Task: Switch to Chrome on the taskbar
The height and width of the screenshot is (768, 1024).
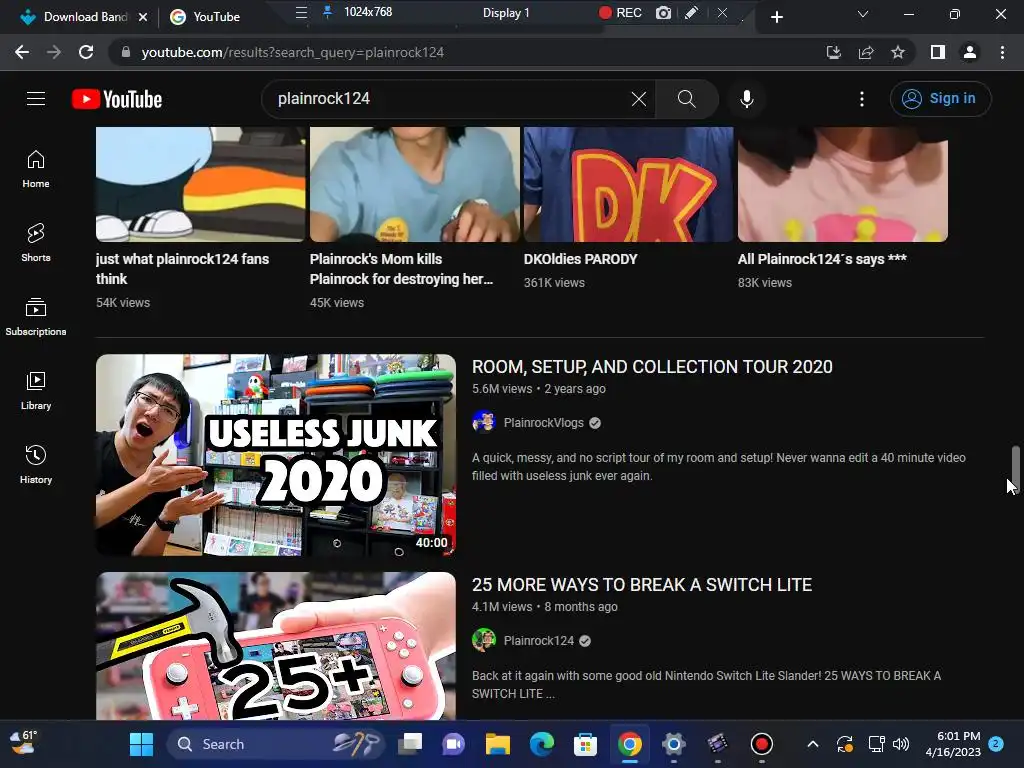Action: point(630,744)
